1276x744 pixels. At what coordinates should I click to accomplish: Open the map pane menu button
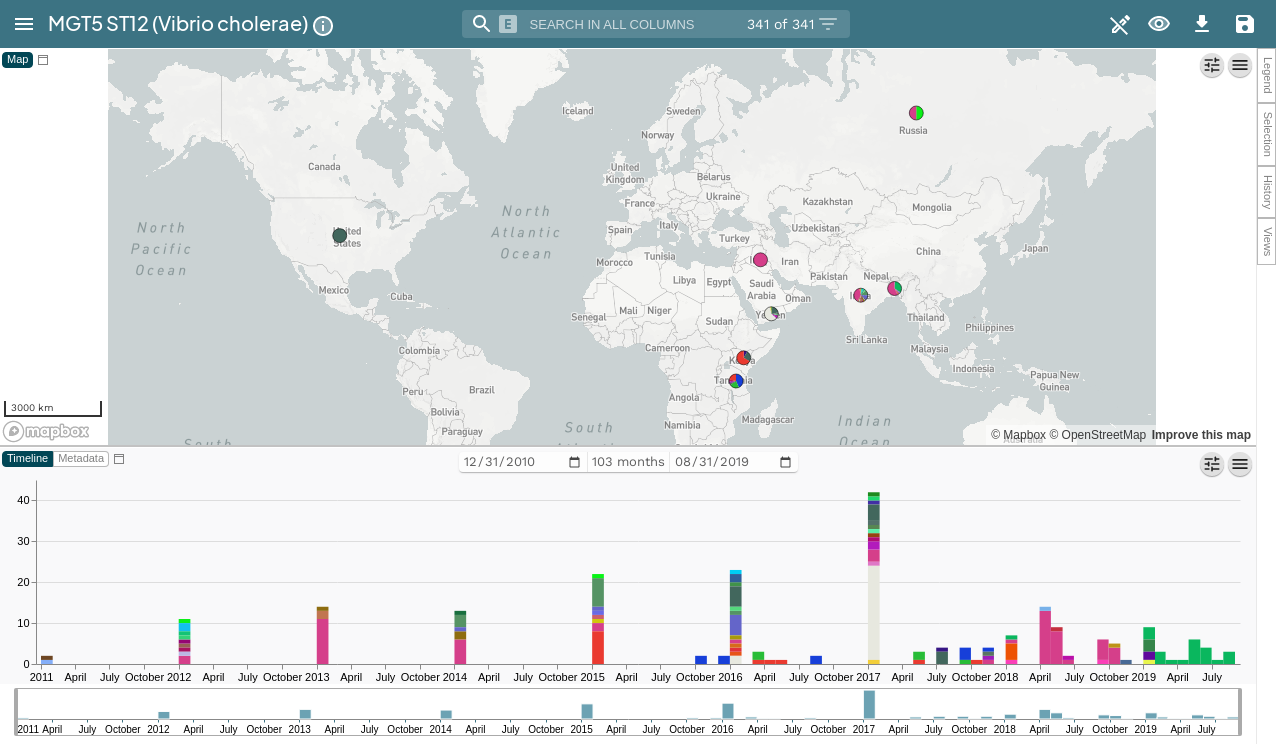coord(1240,65)
